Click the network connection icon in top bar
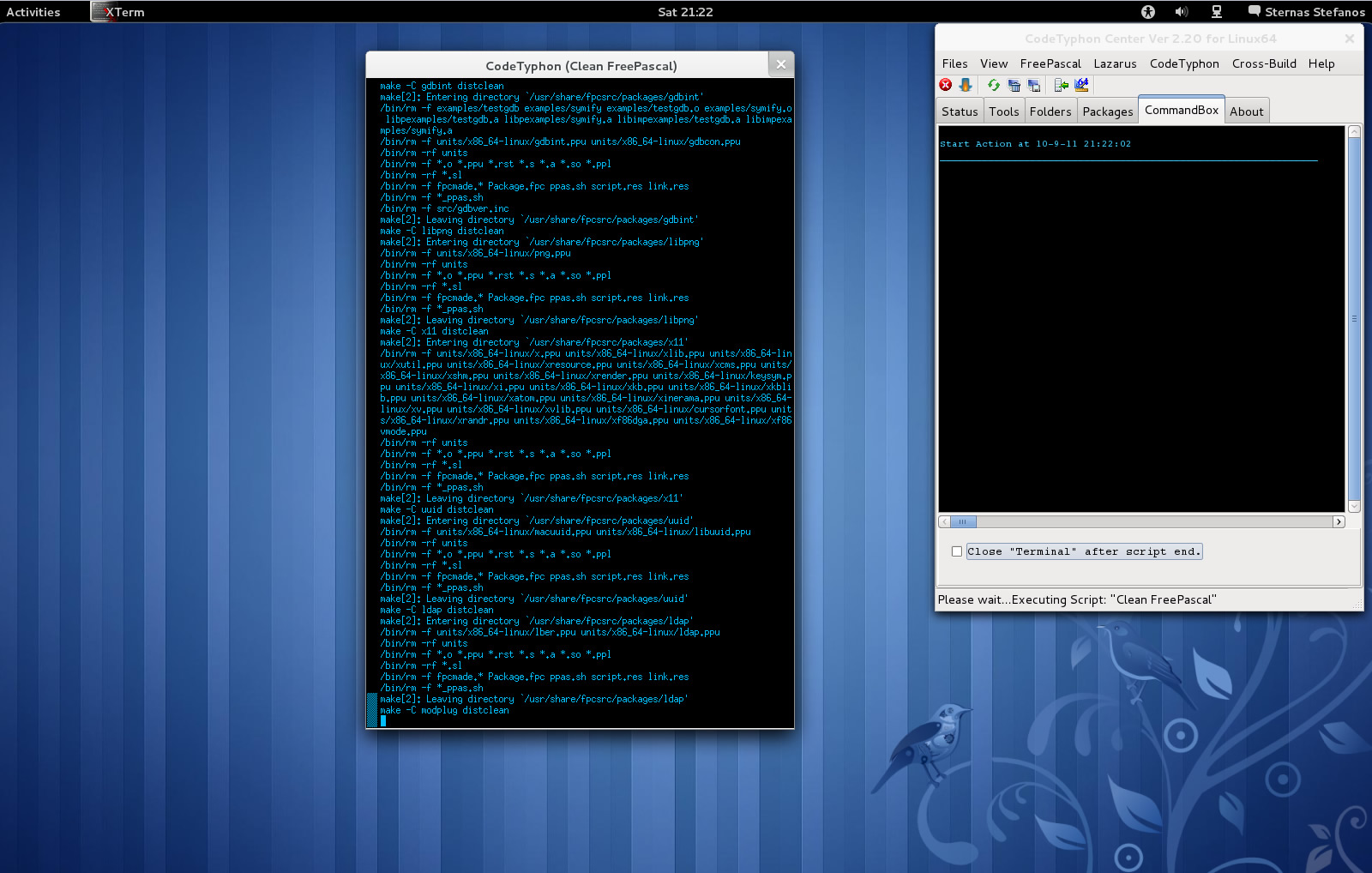Image resolution: width=1372 pixels, height=873 pixels. coord(1216,12)
